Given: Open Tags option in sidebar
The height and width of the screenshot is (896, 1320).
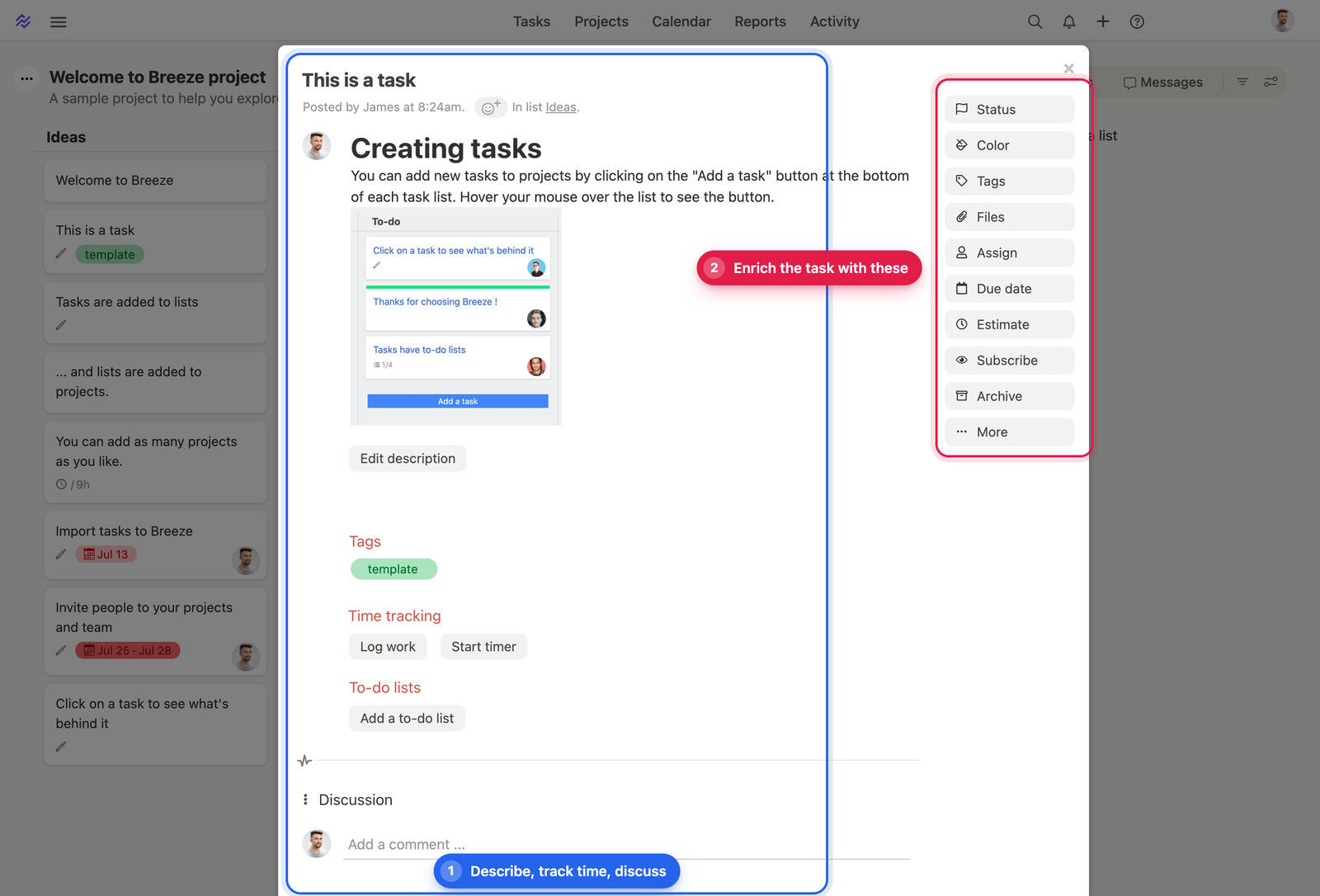Looking at the screenshot, I should click(1010, 182).
